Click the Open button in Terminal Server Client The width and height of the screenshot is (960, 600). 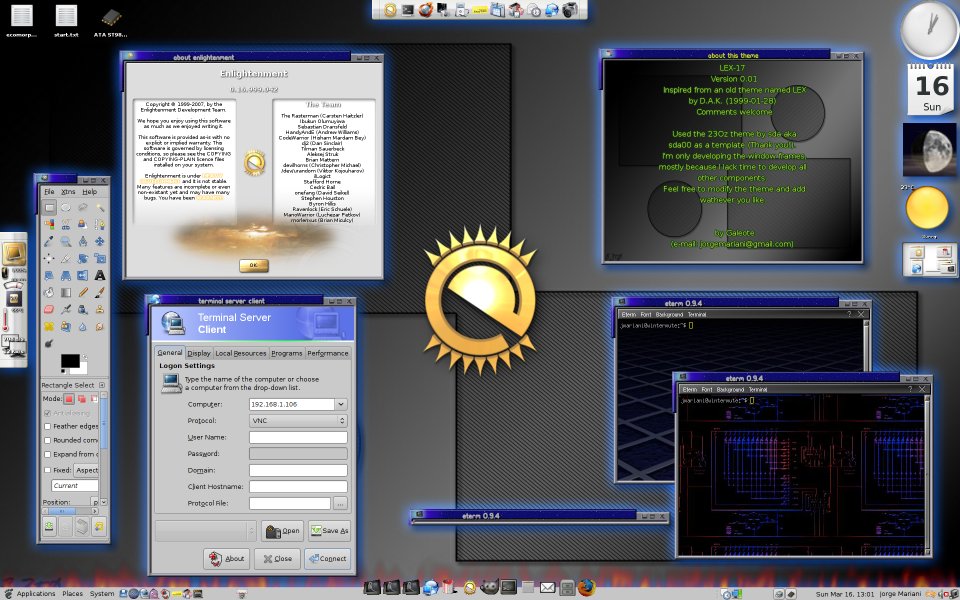click(x=282, y=531)
